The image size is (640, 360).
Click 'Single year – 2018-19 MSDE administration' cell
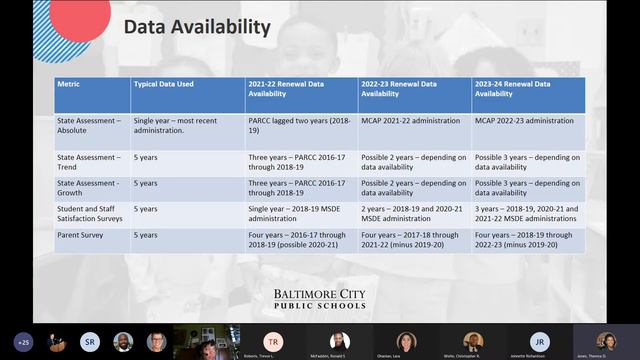[x=302, y=214]
